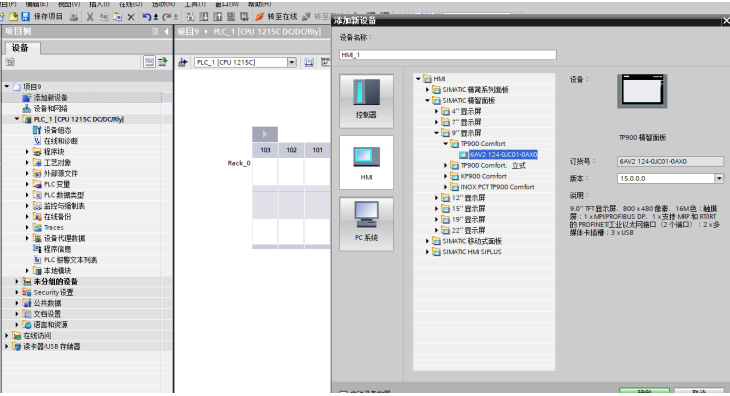Click rack slot header 103
The image size is (730, 396).
(x=265, y=150)
